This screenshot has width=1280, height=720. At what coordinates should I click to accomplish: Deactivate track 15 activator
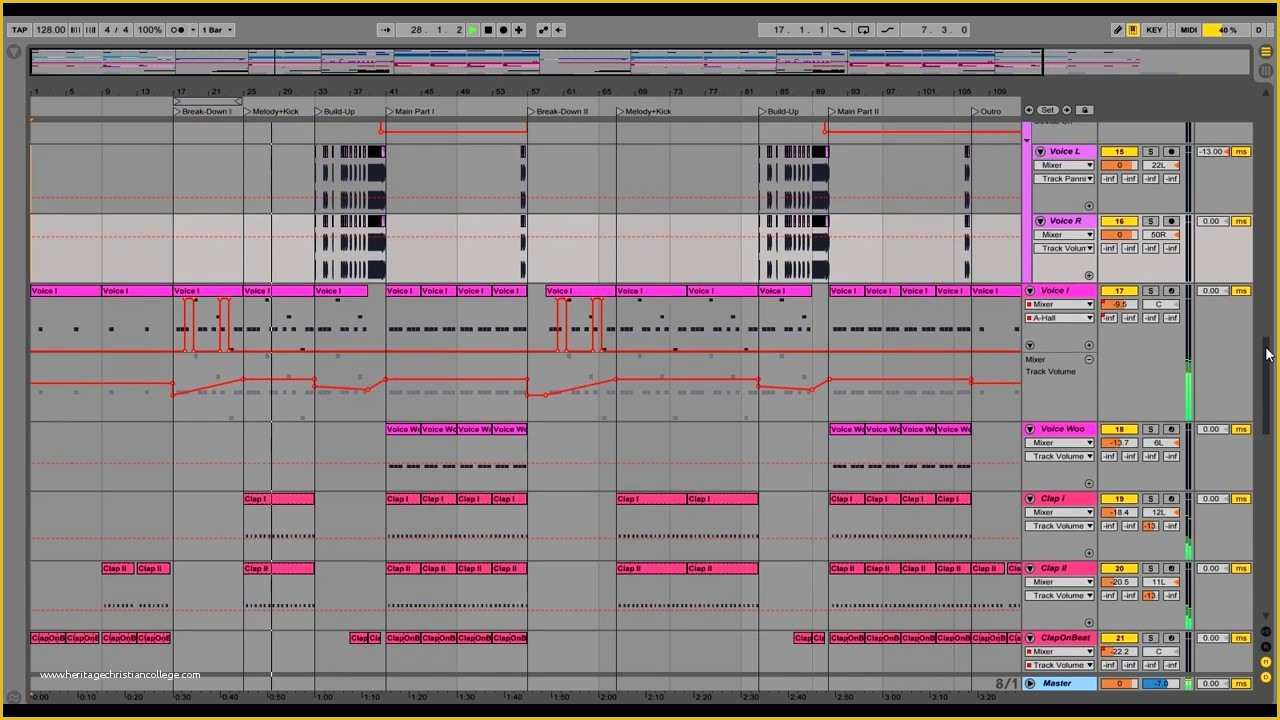point(1119,152)
